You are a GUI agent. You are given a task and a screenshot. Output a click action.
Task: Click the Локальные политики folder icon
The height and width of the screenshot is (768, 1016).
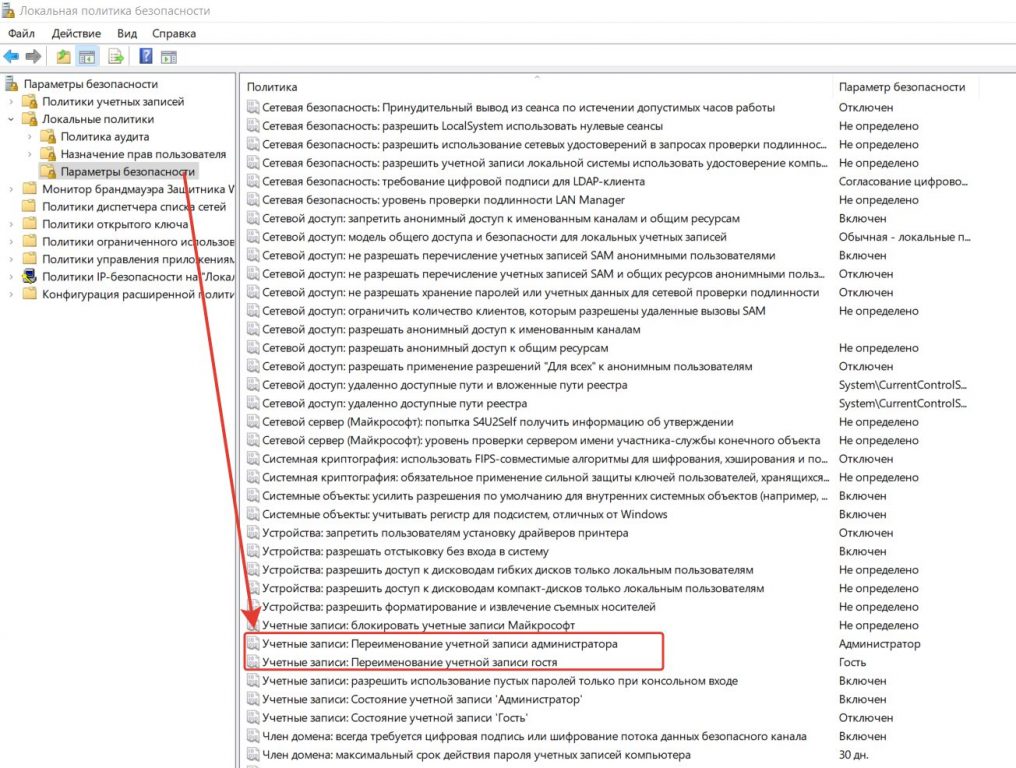point(29,119)
